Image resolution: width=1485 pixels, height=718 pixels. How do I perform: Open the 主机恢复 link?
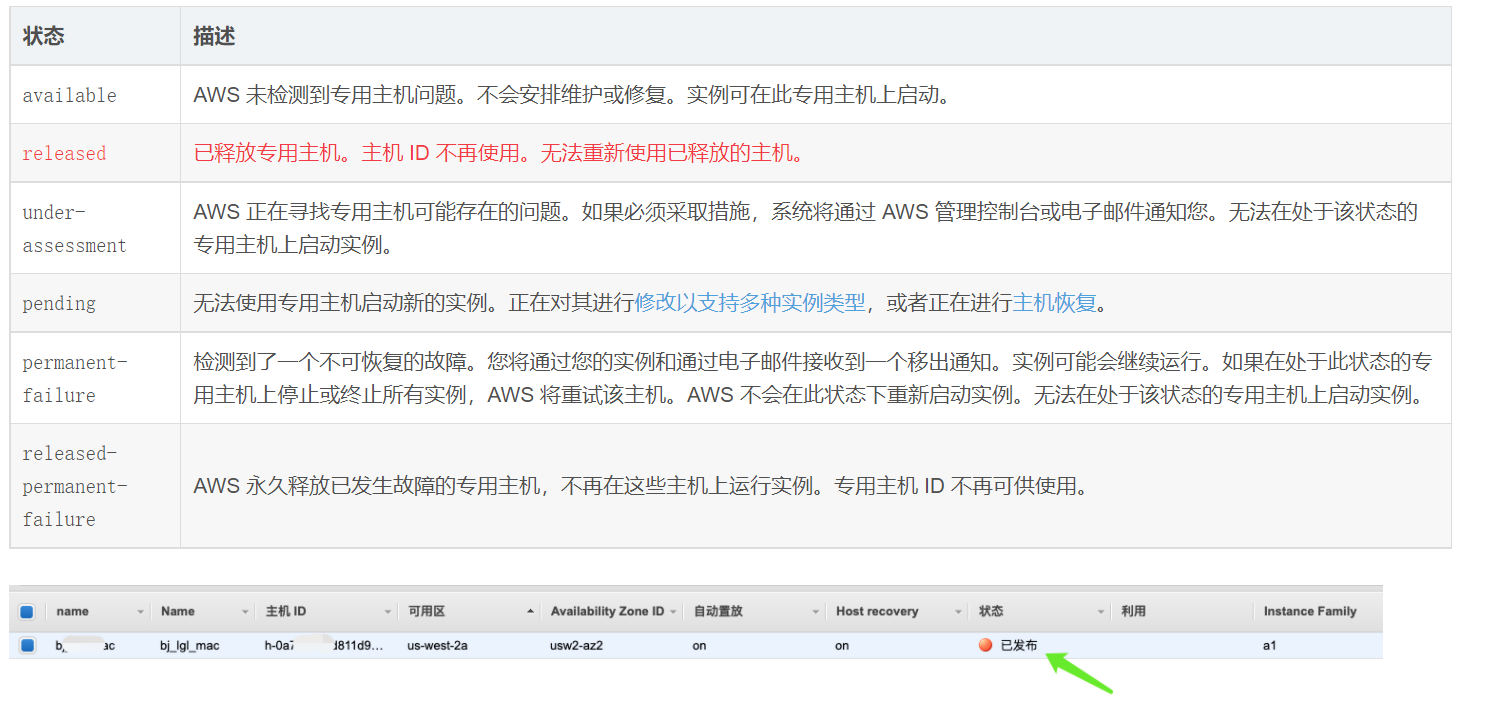point(1055,303)
